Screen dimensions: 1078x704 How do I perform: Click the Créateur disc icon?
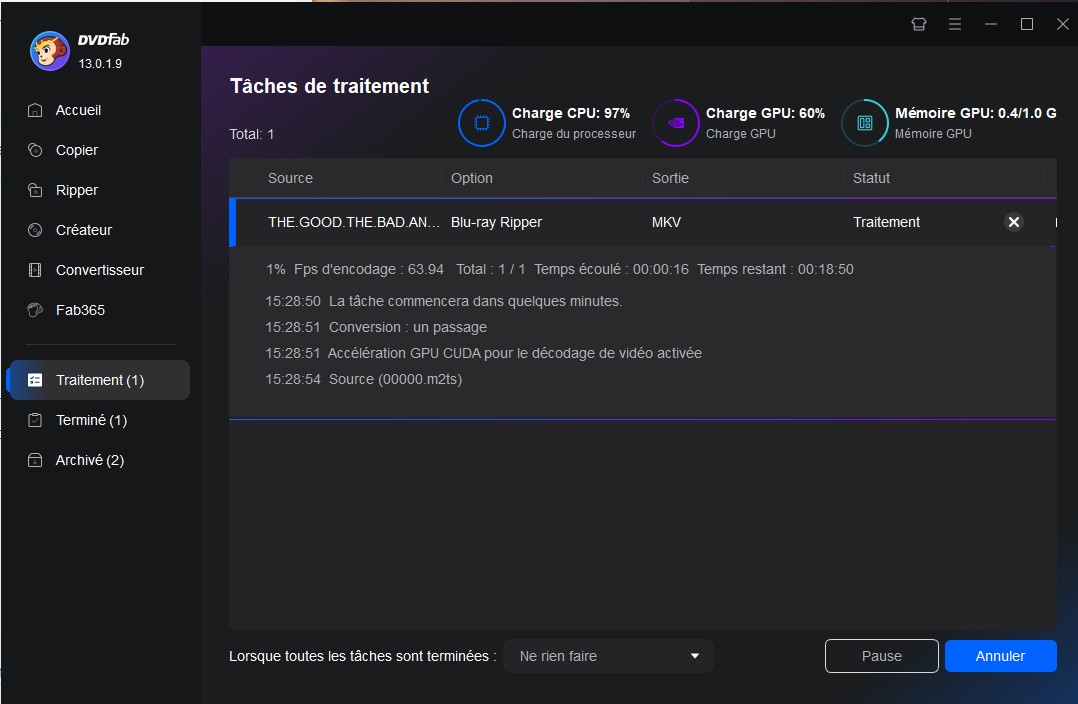pyautogui.click(x=35, y=230)
